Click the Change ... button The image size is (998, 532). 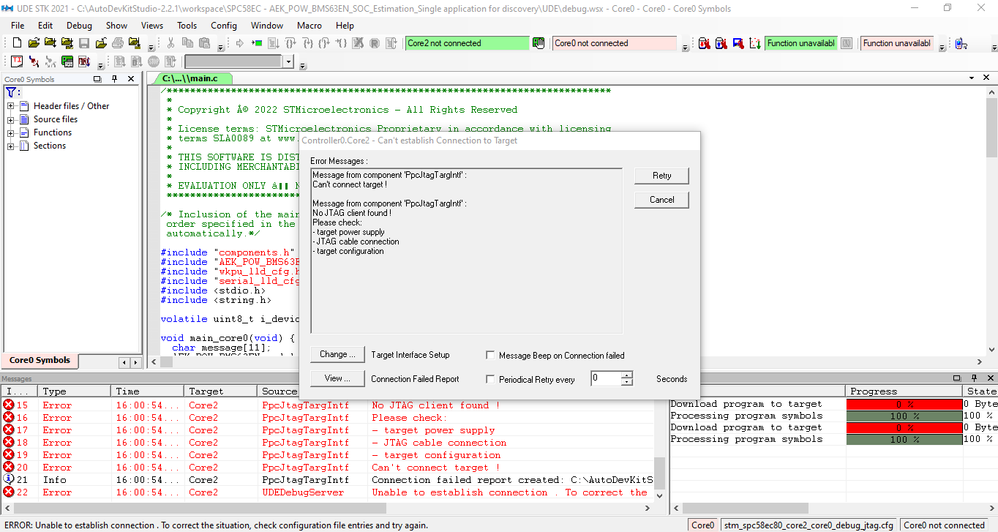(337, 354)
